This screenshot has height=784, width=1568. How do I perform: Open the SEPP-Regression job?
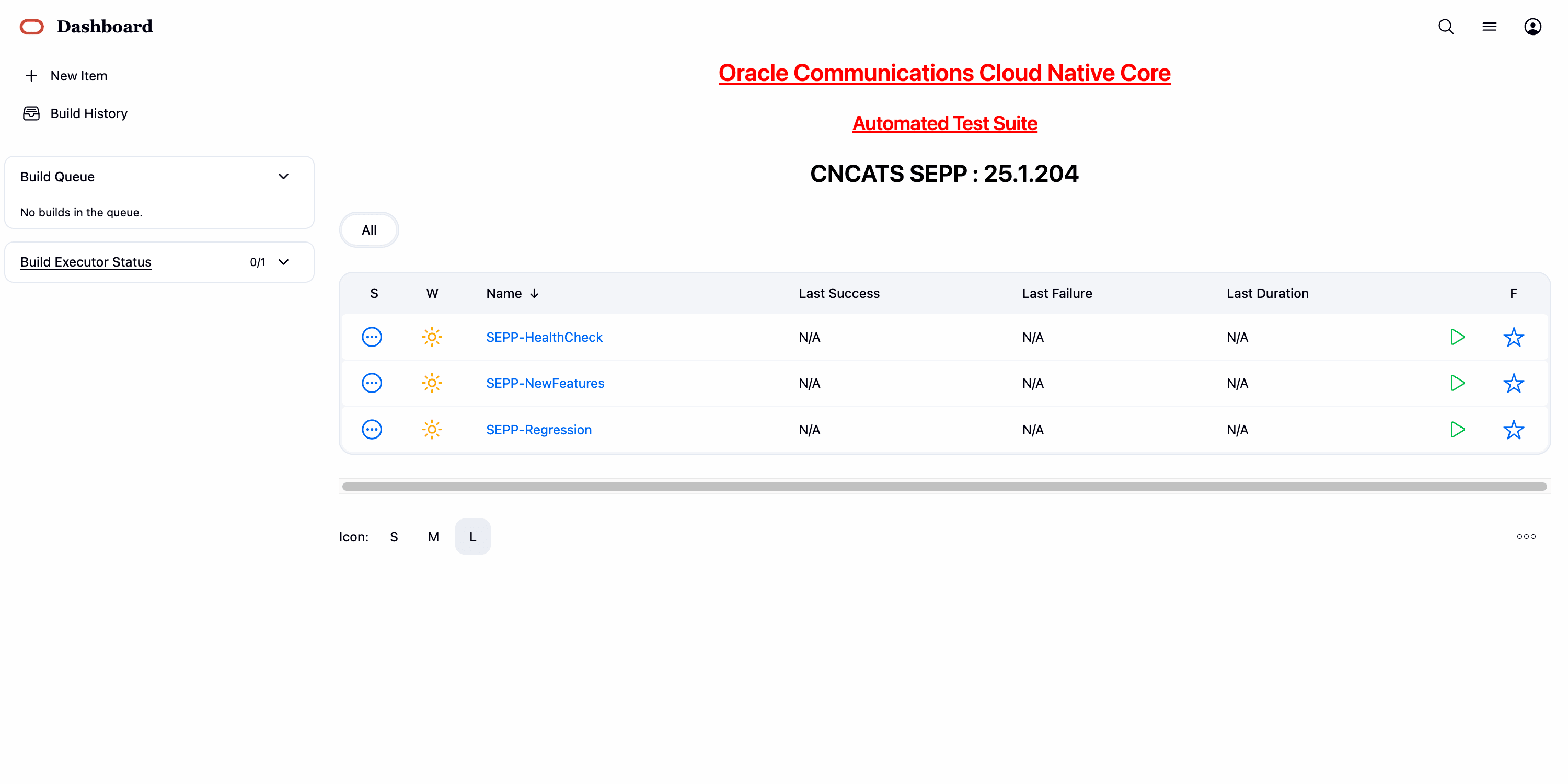(539, 429)
